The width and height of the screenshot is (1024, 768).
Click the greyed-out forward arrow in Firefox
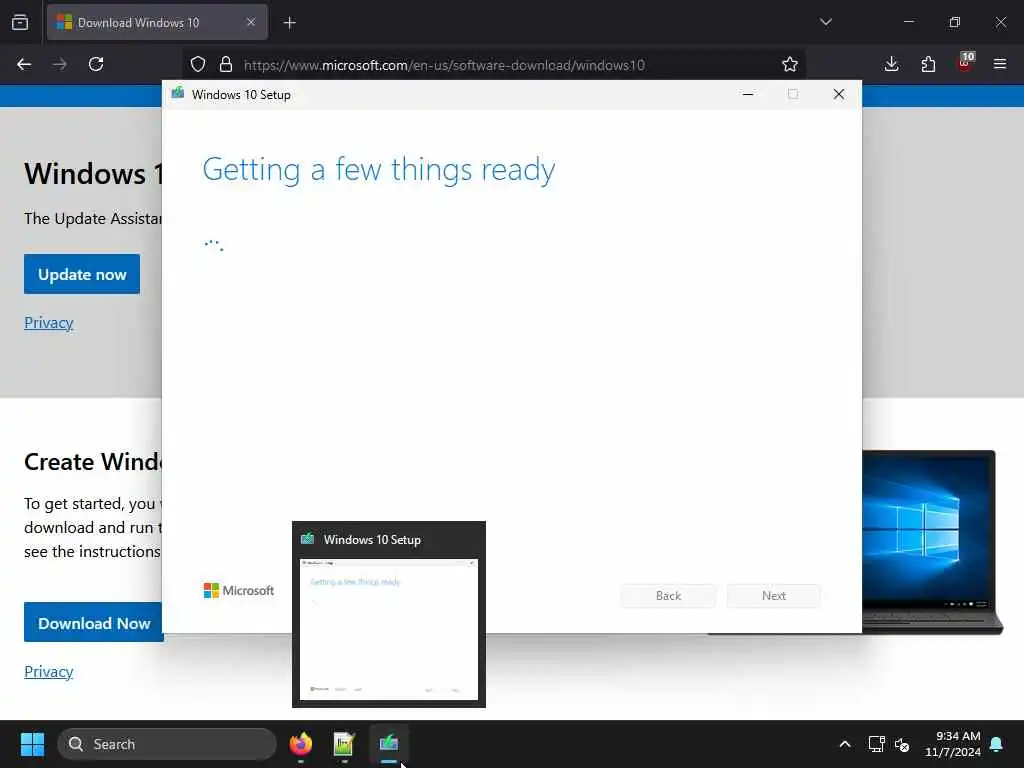(x=60, y=64)
